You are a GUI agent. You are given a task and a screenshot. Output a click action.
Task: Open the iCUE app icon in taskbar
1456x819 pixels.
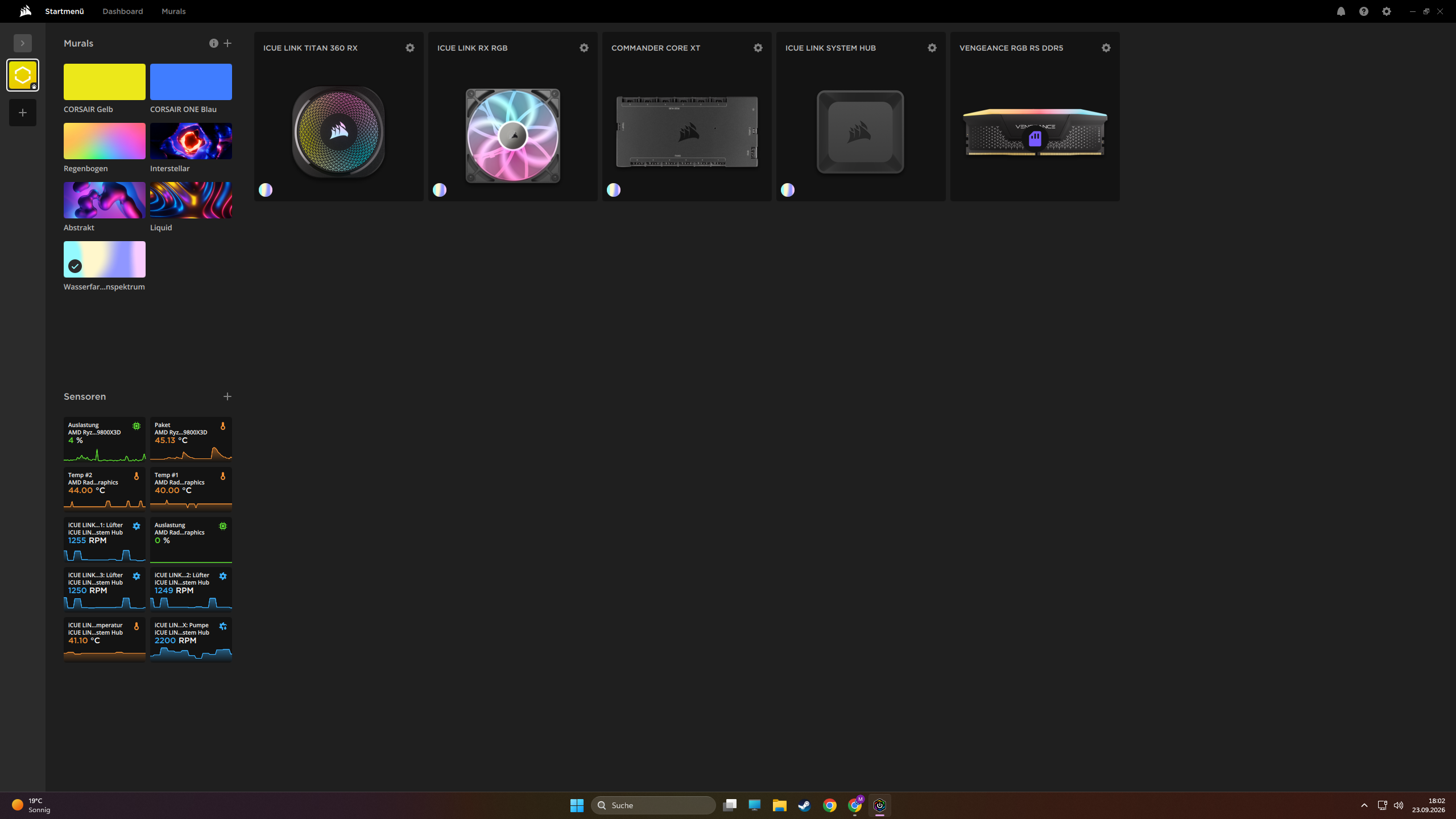(x=880, y=805)
